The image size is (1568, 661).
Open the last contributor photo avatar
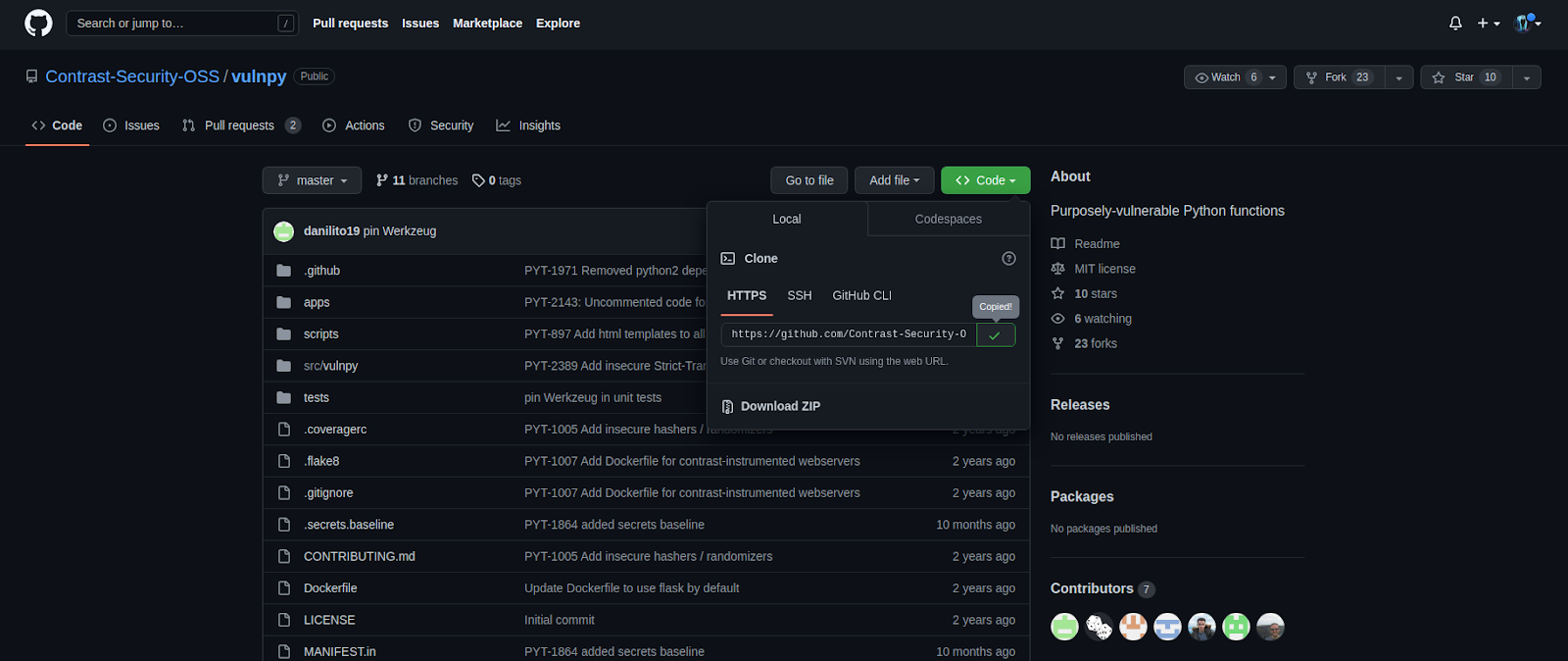[x=1270, y=627]
